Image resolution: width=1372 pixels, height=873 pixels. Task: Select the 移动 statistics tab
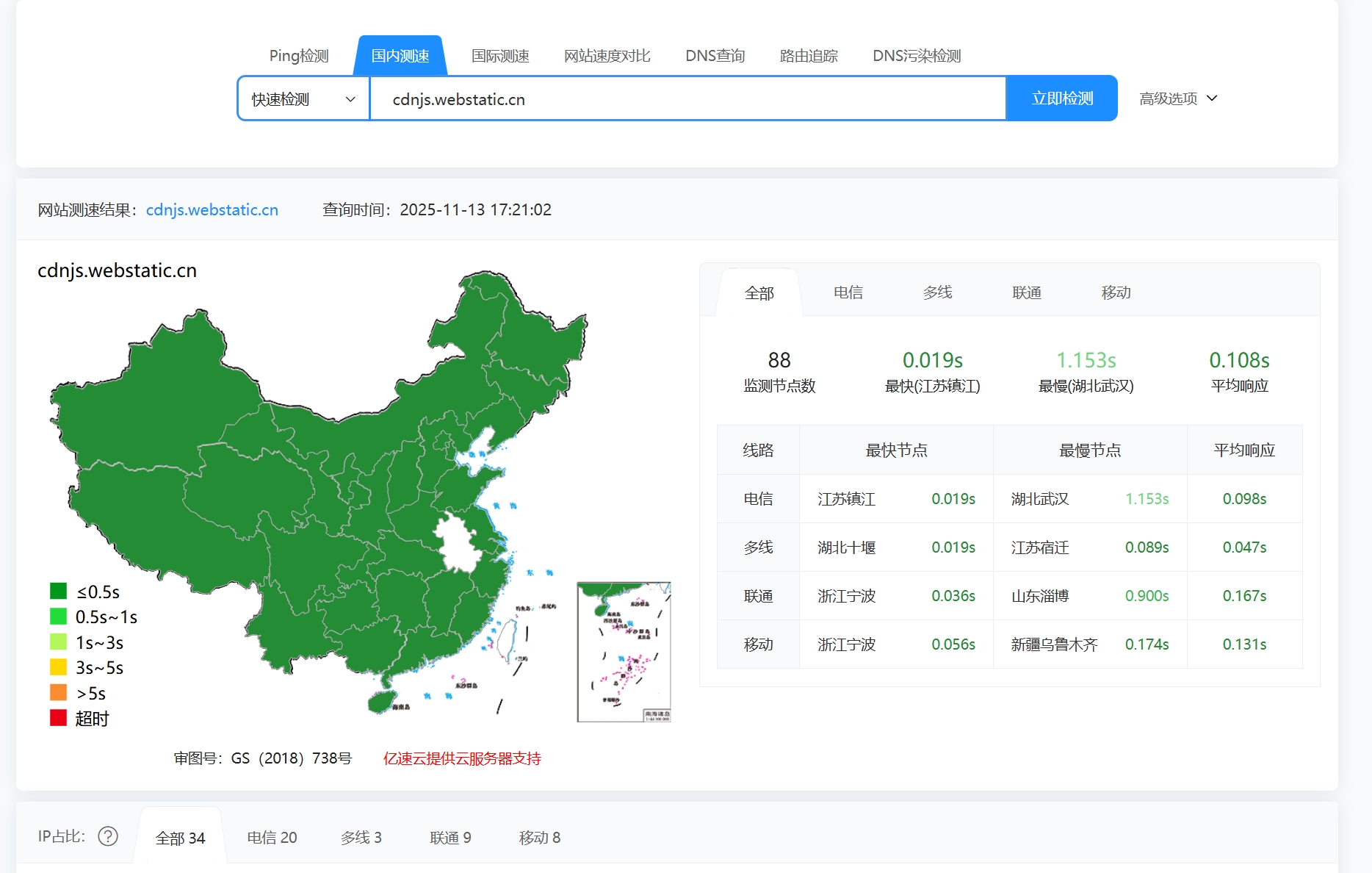(x=1116, y=292)
